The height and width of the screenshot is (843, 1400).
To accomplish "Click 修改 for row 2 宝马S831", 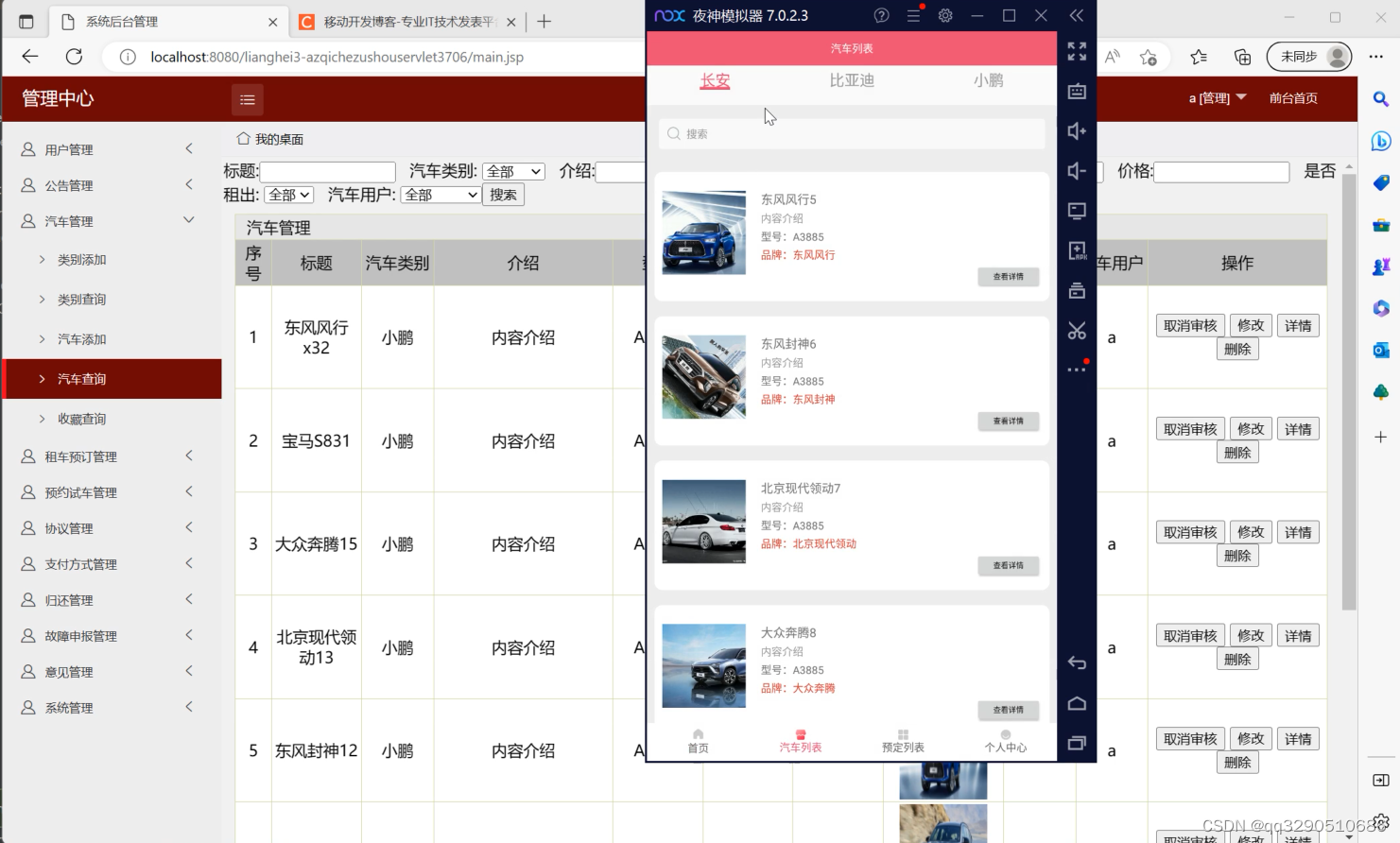I will coord(1251,429).
